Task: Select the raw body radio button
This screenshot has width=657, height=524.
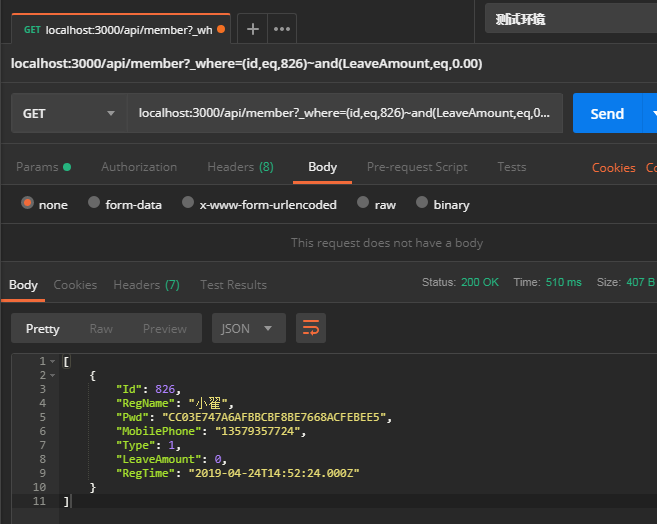Action: pyautogui.click(x=363, y=204)
